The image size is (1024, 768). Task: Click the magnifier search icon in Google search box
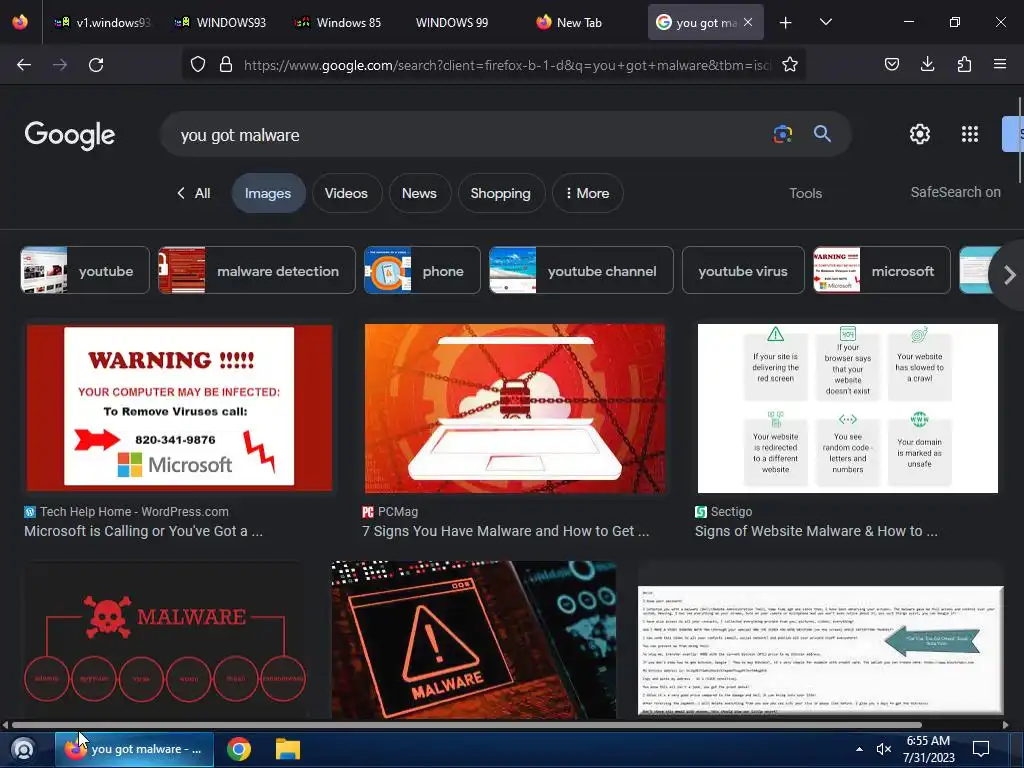822,134
